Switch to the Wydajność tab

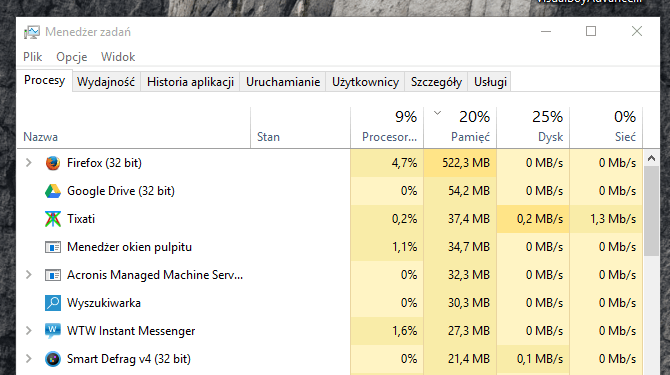coord(106,82)
